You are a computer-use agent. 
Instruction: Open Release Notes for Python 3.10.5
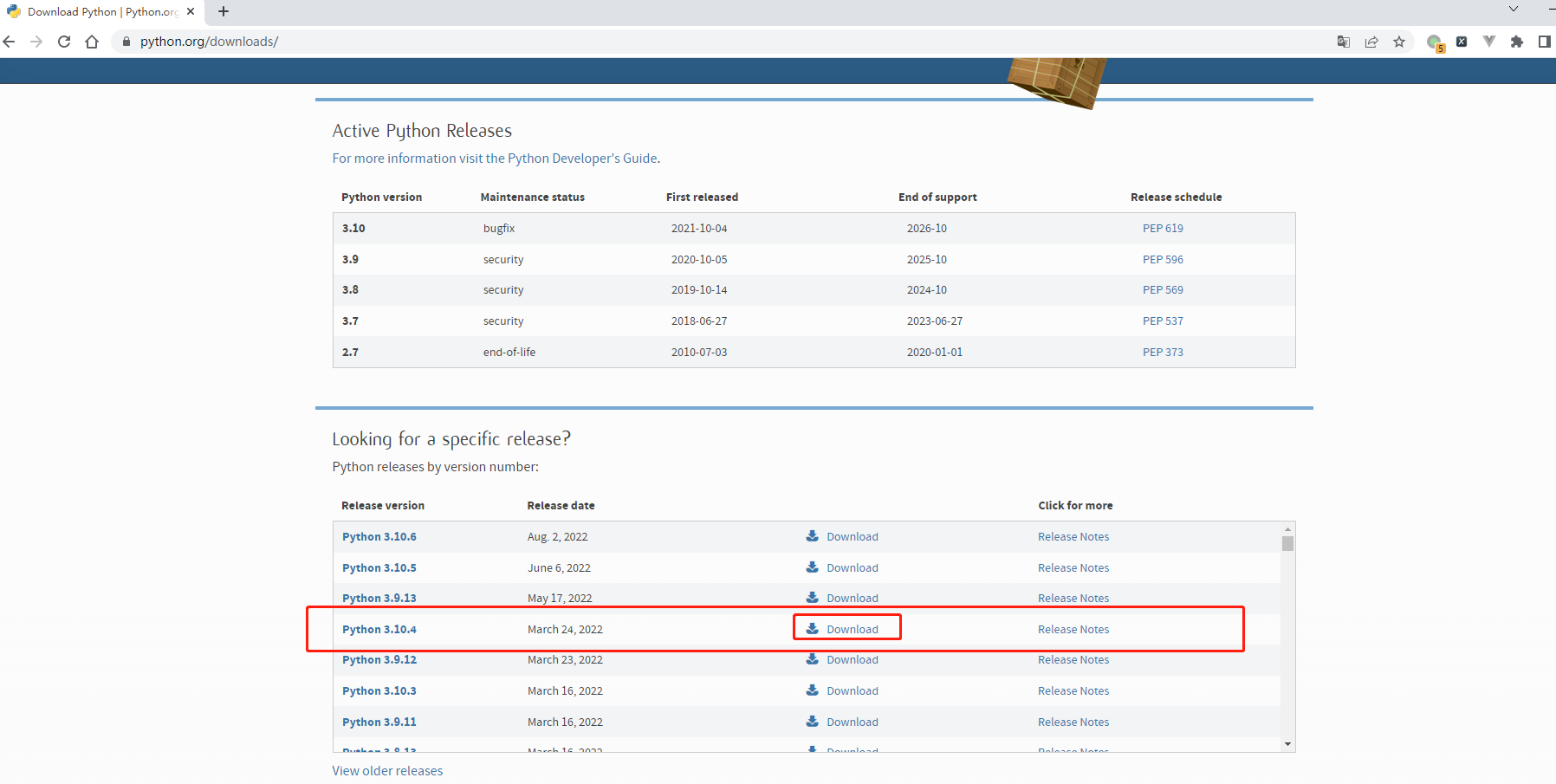(x=1073, y=568)
